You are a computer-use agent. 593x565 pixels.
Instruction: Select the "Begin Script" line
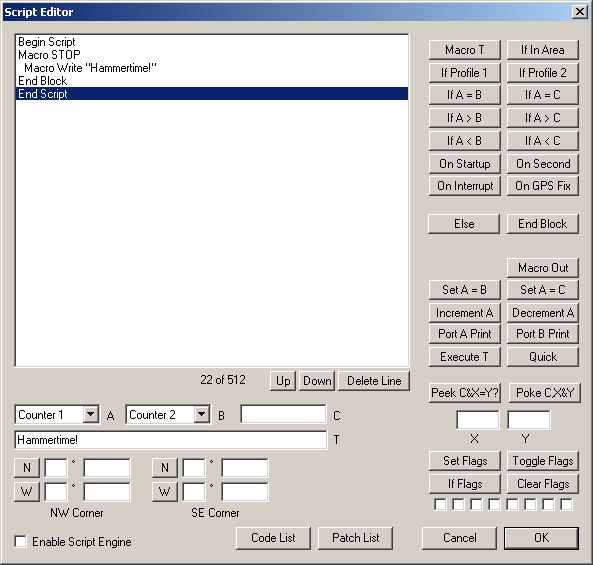212,42
